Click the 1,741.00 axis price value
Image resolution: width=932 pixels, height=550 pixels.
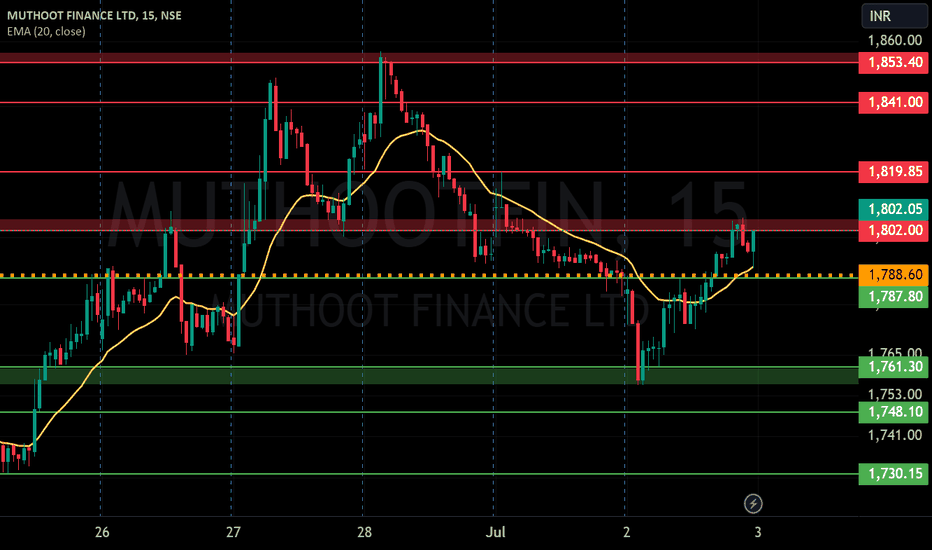point(895,435)
